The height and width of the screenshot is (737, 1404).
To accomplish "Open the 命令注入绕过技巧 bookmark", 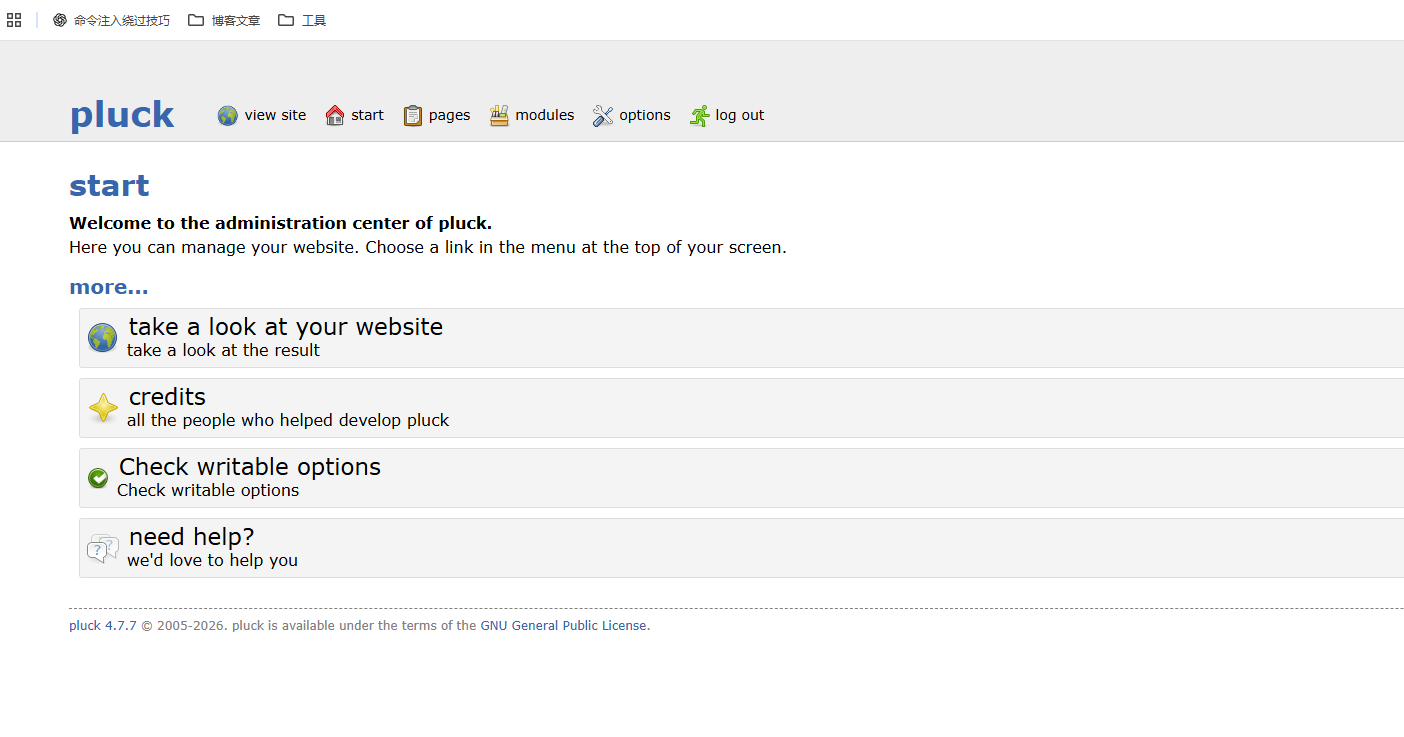I will (111, 20).
